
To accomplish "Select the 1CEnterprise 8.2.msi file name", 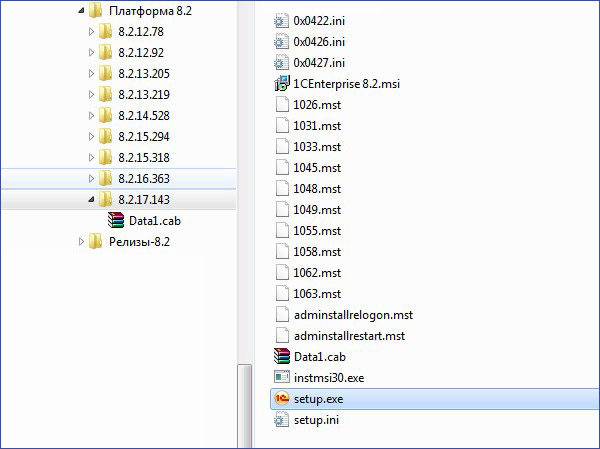I will click(x=346, y=84).
